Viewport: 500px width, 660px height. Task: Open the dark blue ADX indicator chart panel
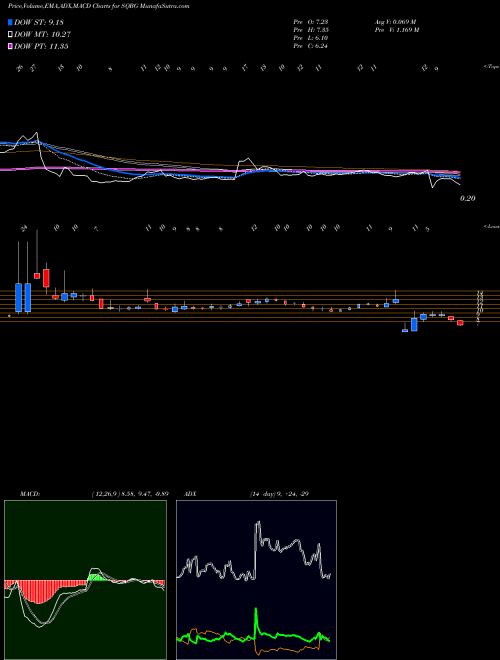(x=256, y=580)
